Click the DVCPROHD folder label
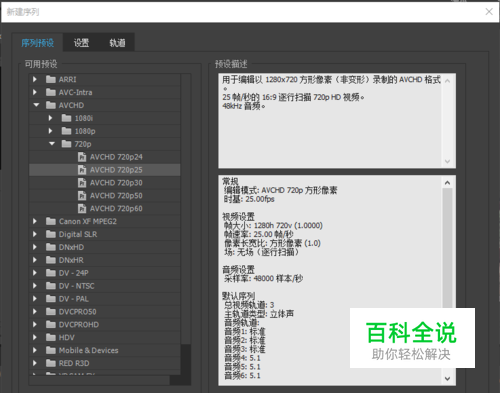500x393 pixels. pos(79,325)
